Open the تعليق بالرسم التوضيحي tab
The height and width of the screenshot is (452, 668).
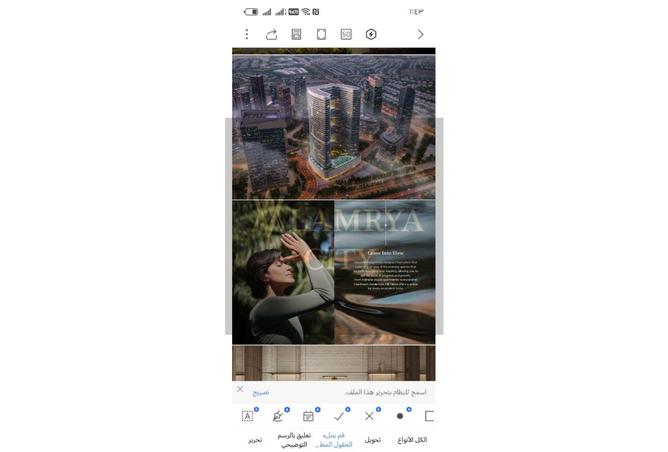[294, 440]
